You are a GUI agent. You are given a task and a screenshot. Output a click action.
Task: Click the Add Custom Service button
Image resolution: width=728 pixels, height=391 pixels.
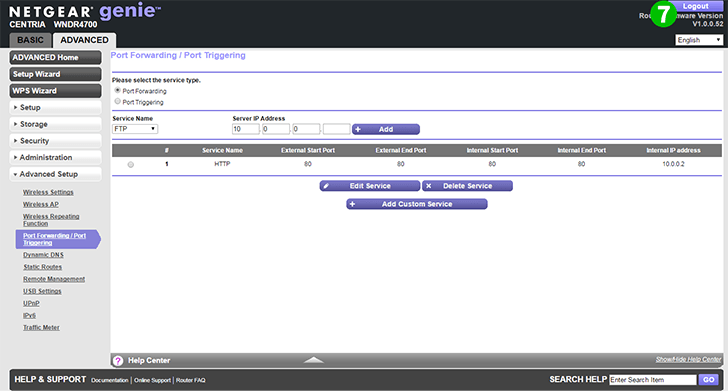point(416,204)
